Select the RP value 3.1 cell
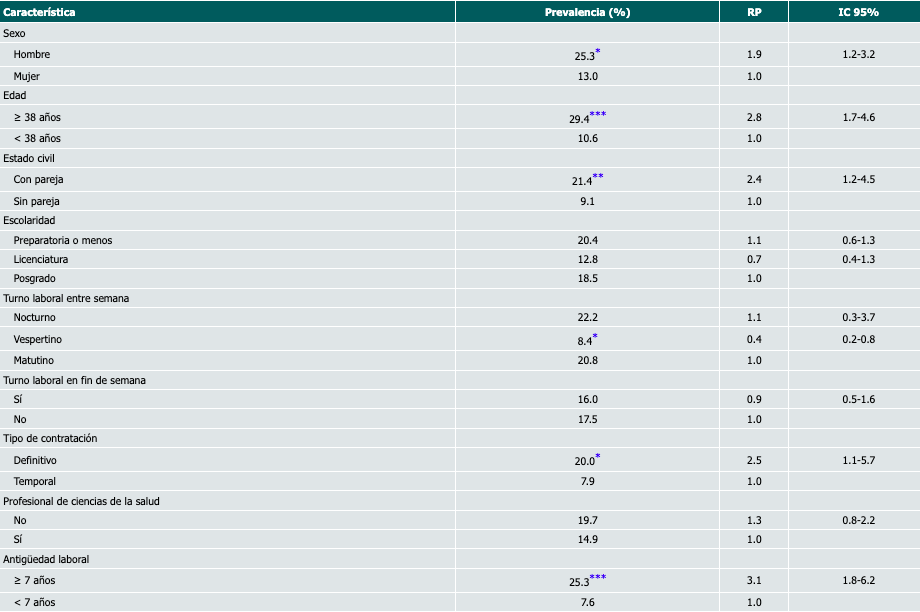Screen dimensions: 920x612 pos(754,580)
